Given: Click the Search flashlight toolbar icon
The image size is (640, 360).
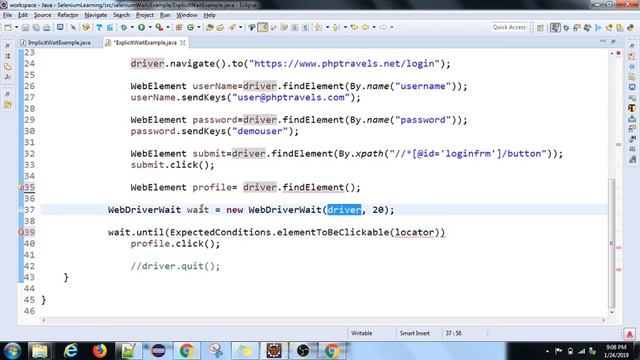Looking at the screenshot, I should tap(232, 27).
